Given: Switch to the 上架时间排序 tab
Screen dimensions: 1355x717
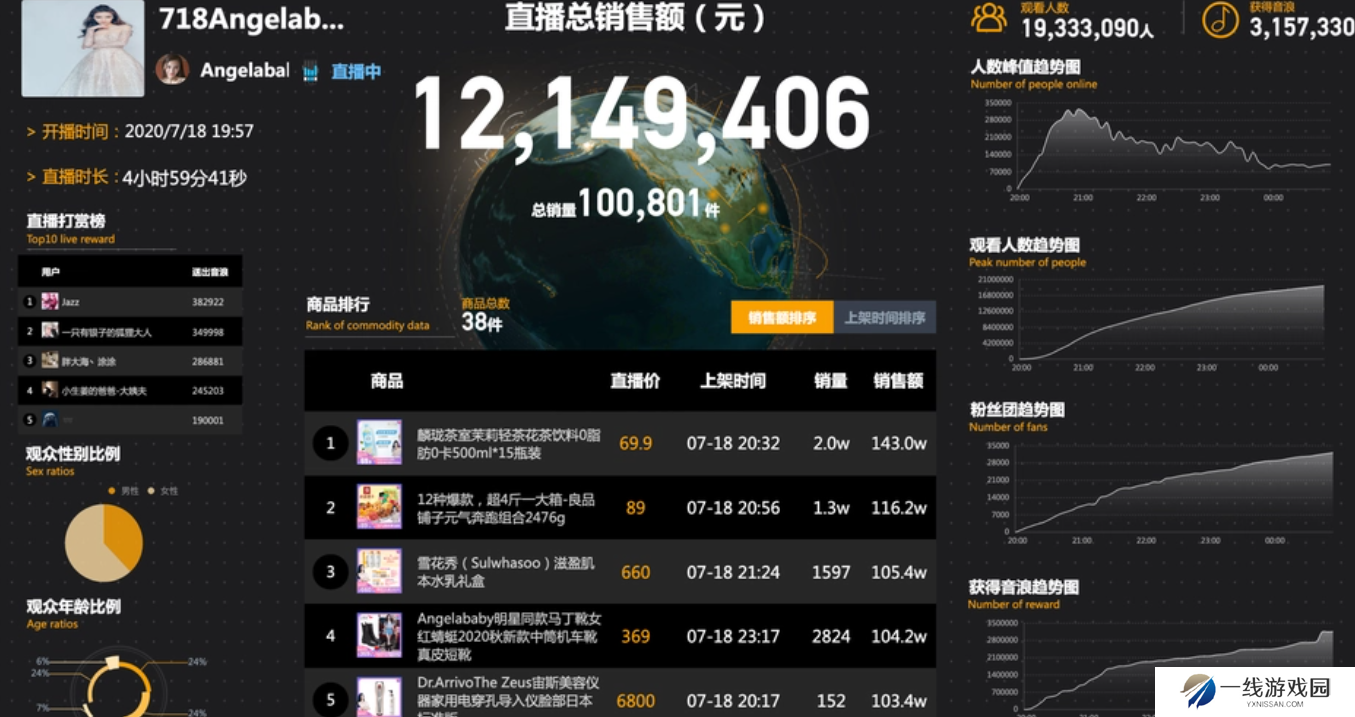Looking at the screenshot, I should (x=885, y=318).
